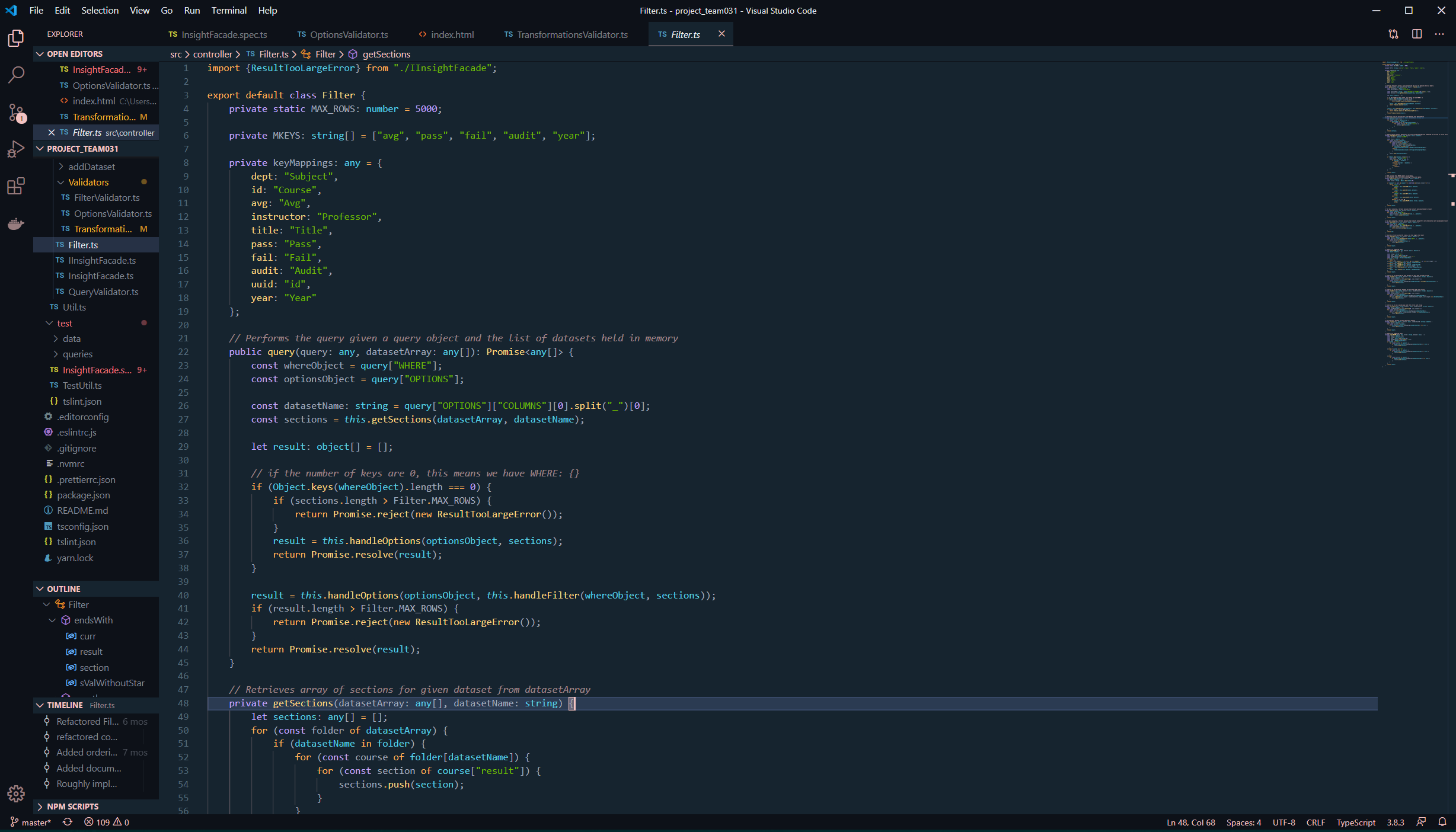This screenshot has width=1456, height=832.
Task: Collapse the Validators folder
Action: click(88, 182)
